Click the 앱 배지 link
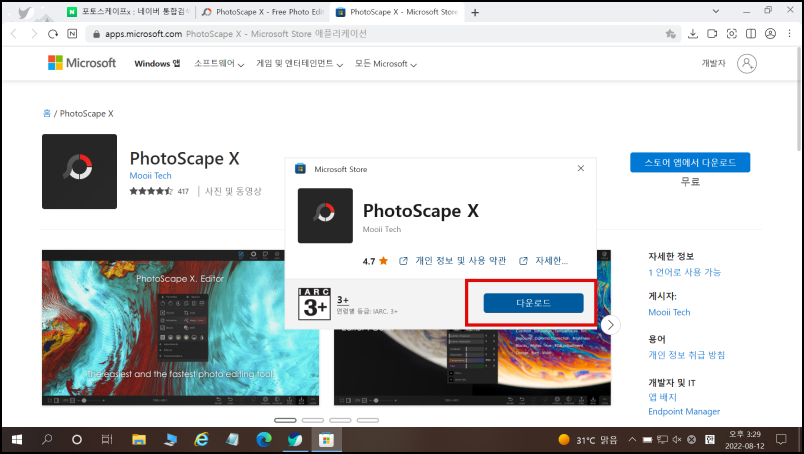Image resolution: width=804 pixels, height=454 pixels. coord(662,397)
